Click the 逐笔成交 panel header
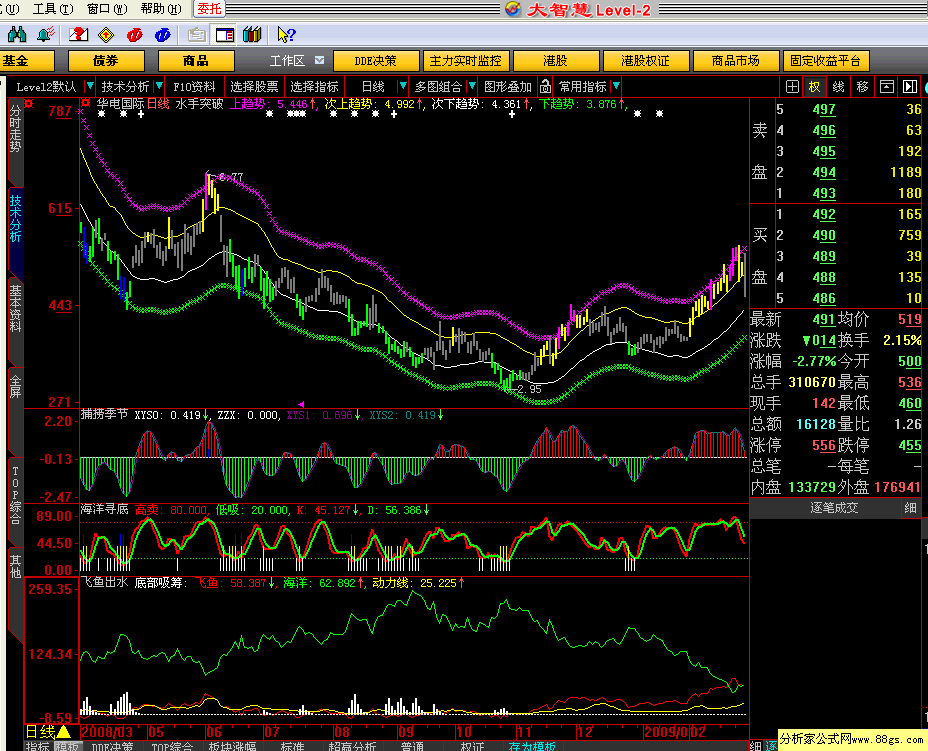Viewport: 928px width, 751px height. [834, 508]
